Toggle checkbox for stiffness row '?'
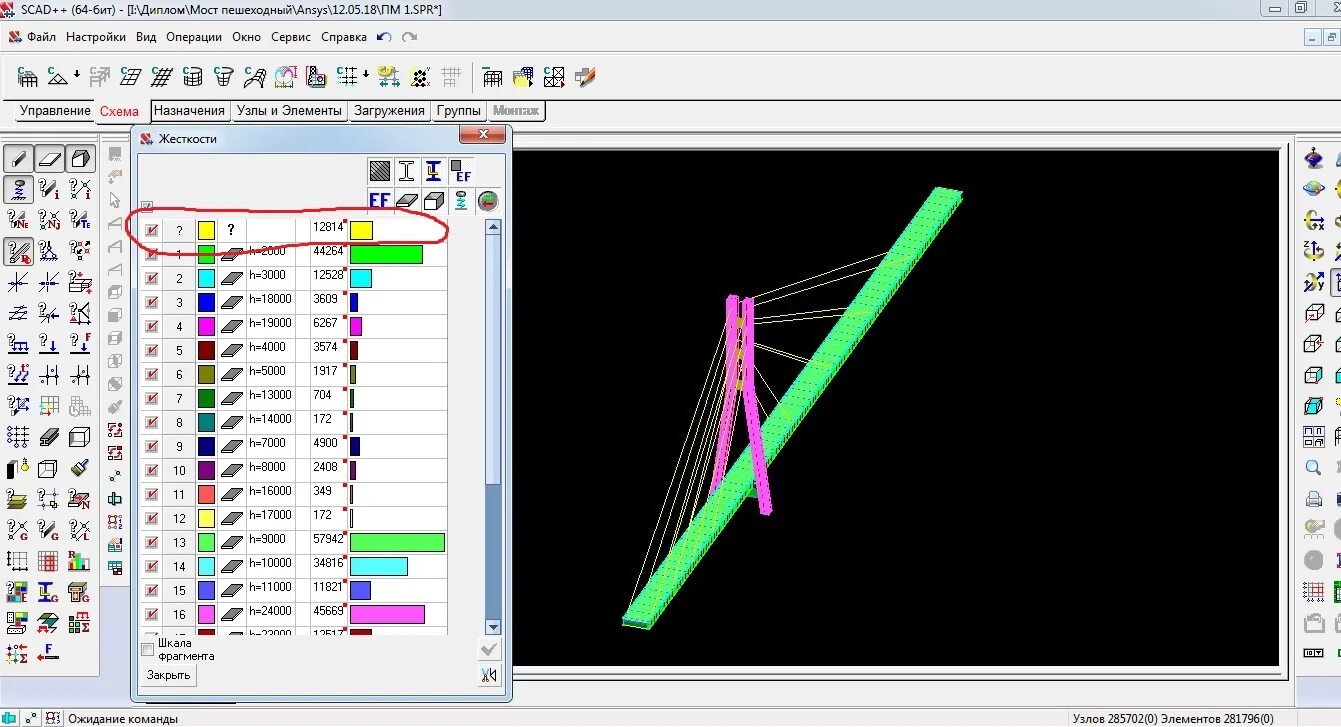Screen dimensions: 1341x727 [x=151, y=230]
